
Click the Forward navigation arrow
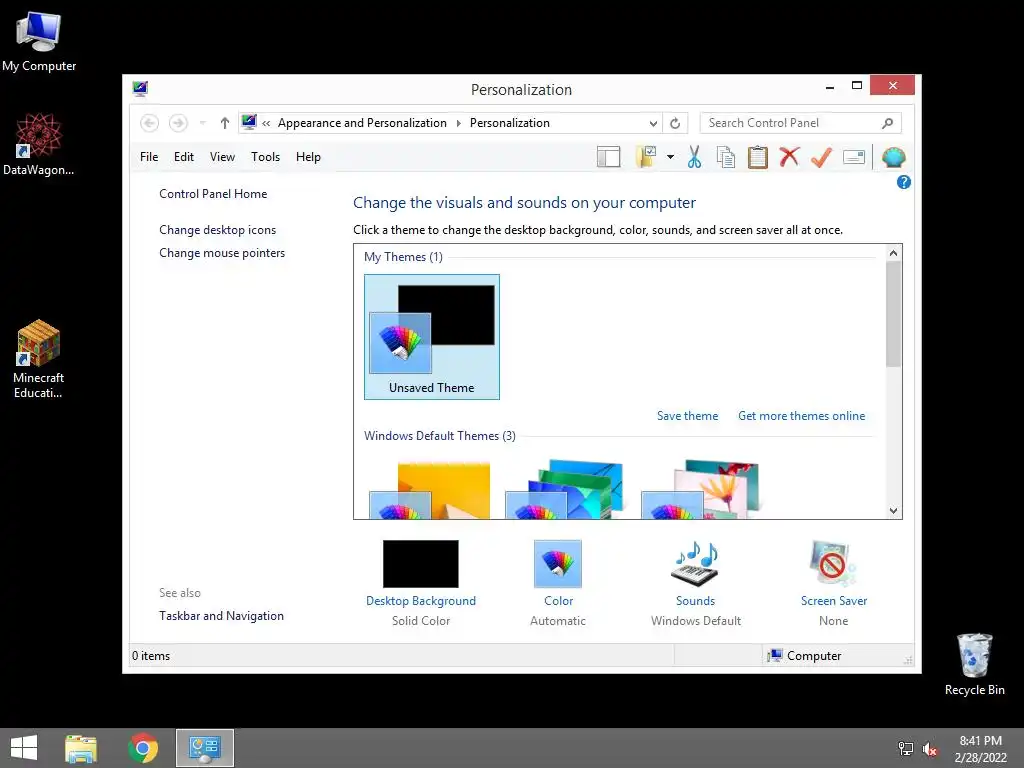178,123
